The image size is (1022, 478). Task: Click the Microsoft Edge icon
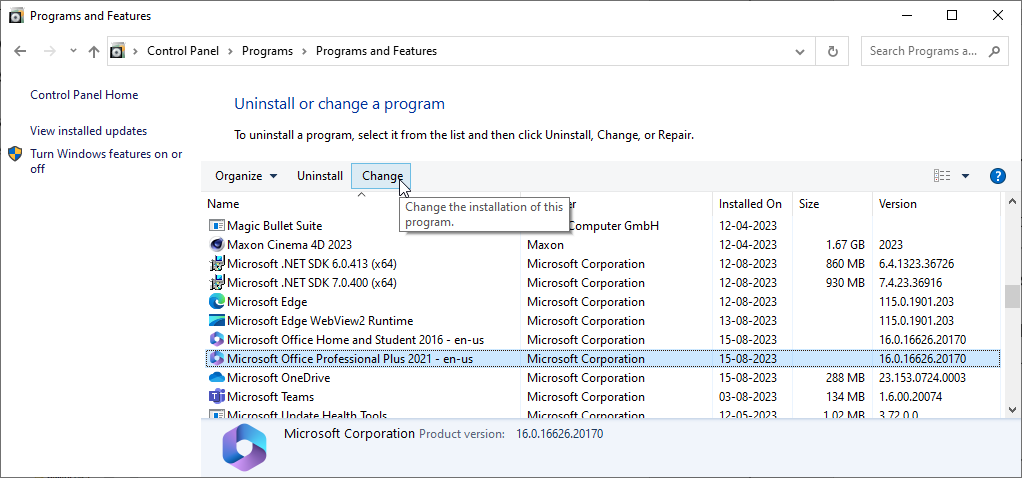[x=216, y=302]
